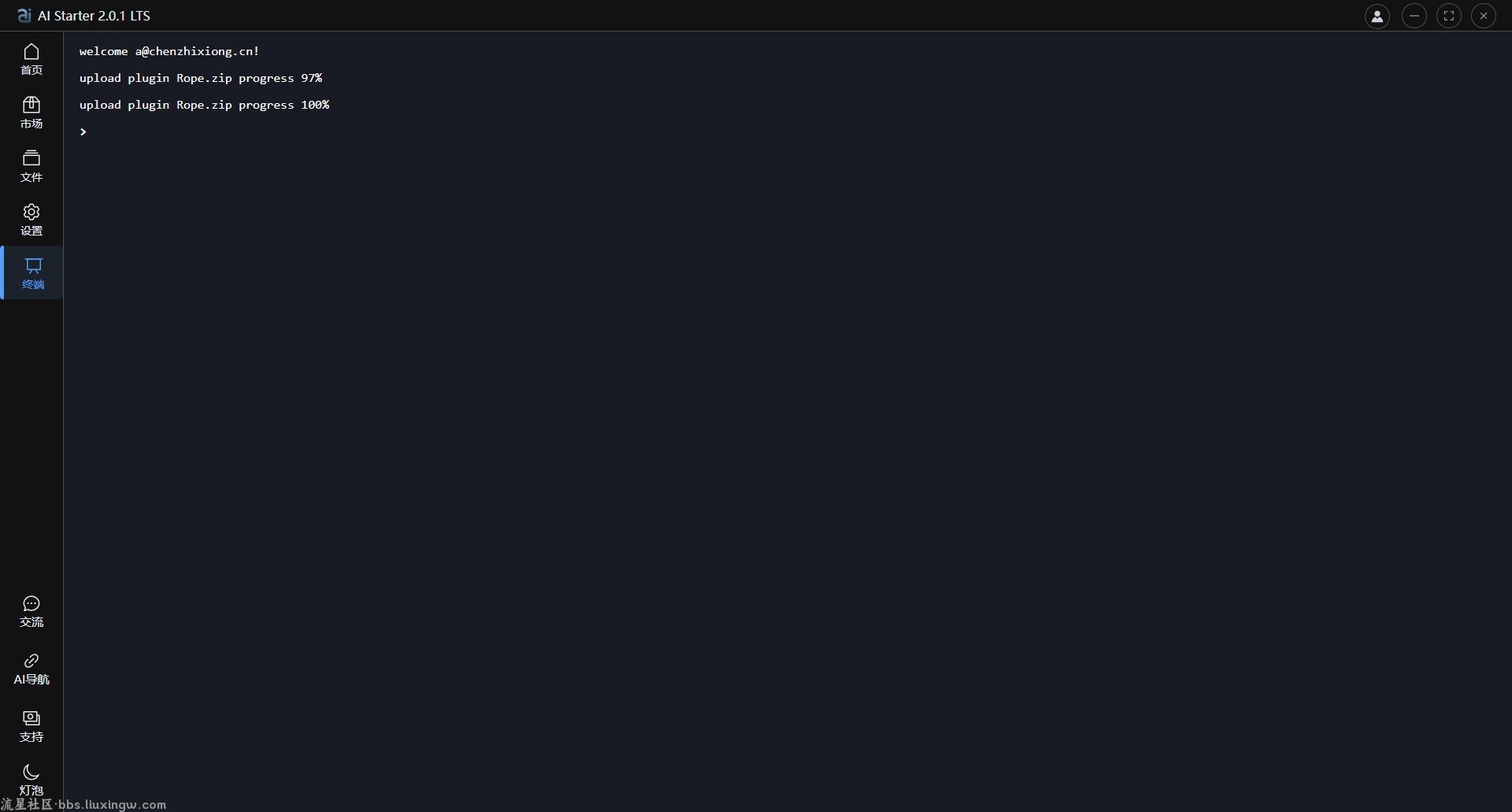Screen dimensions: 1512x812
Task: Open the 支持 support icon
Action: 31,726
